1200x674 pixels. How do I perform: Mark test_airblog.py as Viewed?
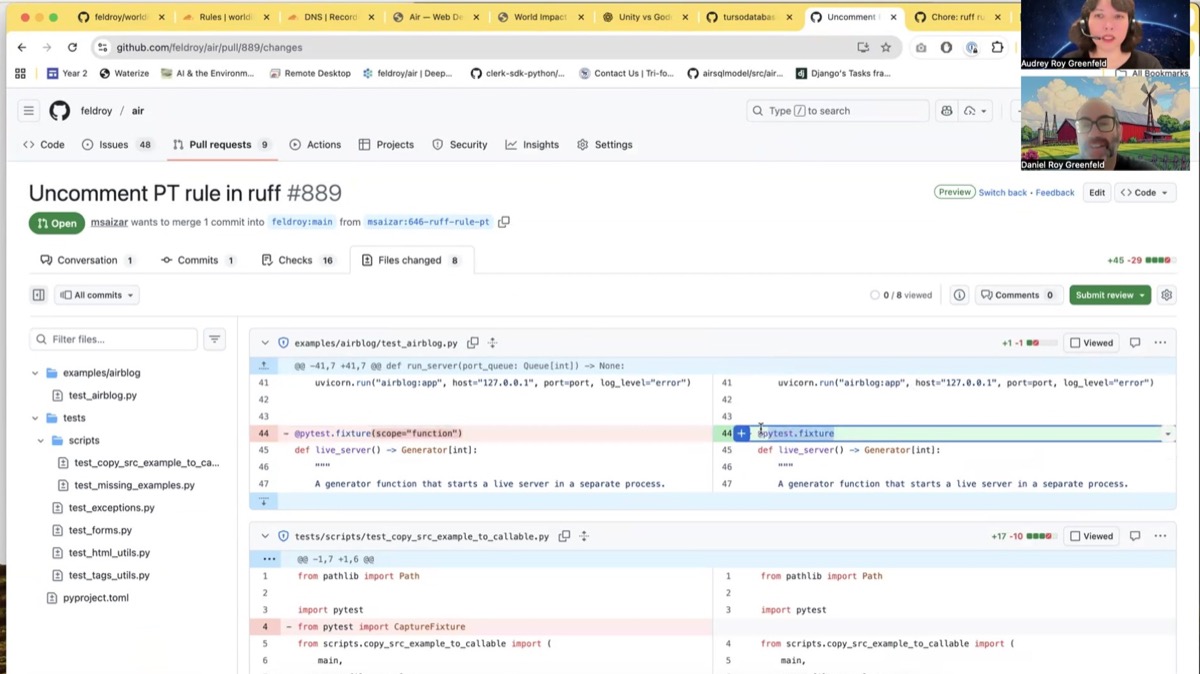pos(1090,342)
